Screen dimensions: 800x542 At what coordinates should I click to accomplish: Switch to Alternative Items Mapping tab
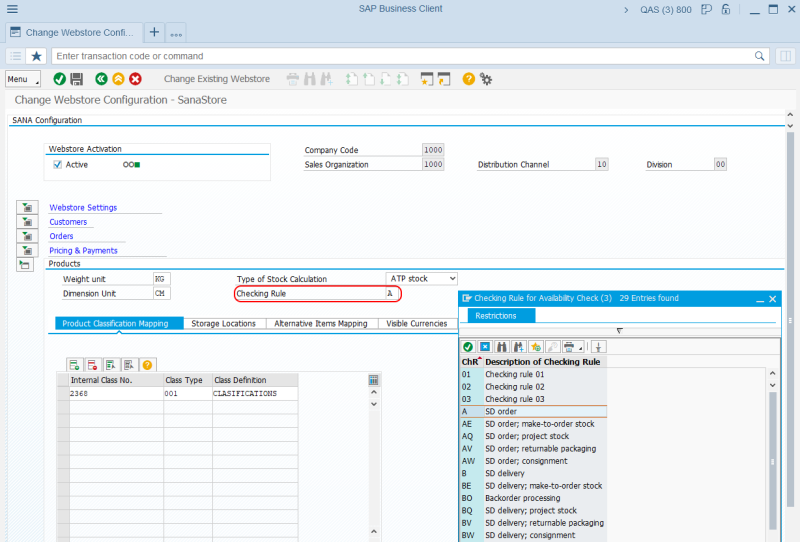[x=321, y=324]
